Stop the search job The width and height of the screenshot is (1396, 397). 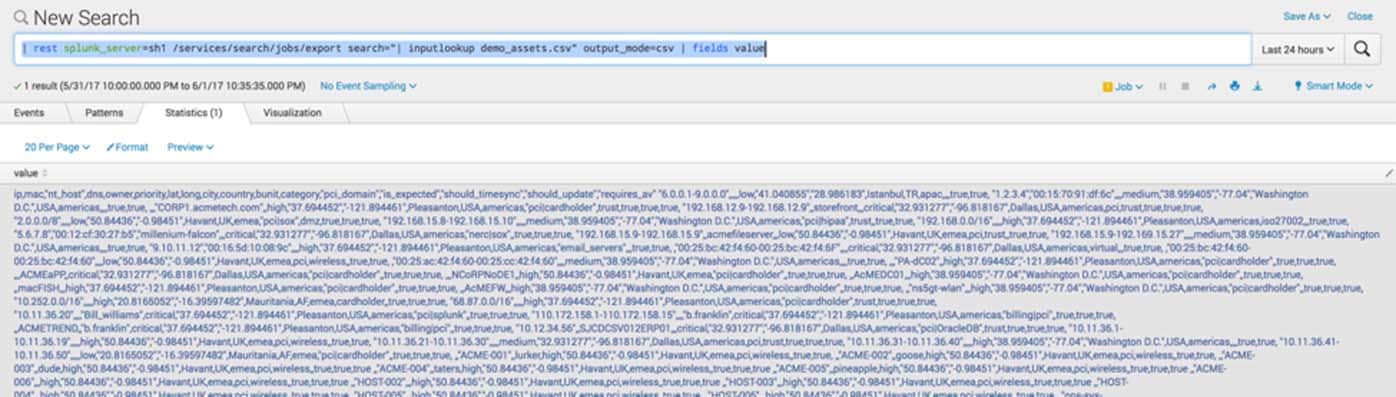click(x=1185, y=87)
